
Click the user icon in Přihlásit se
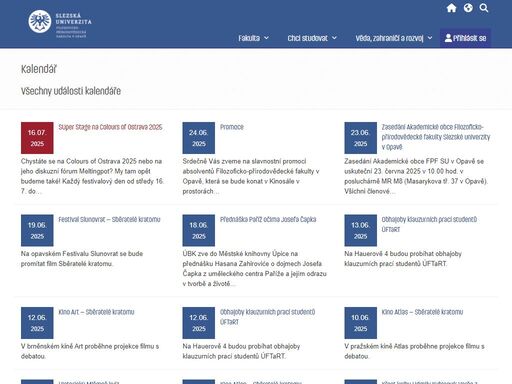click(x=448, y=38)
